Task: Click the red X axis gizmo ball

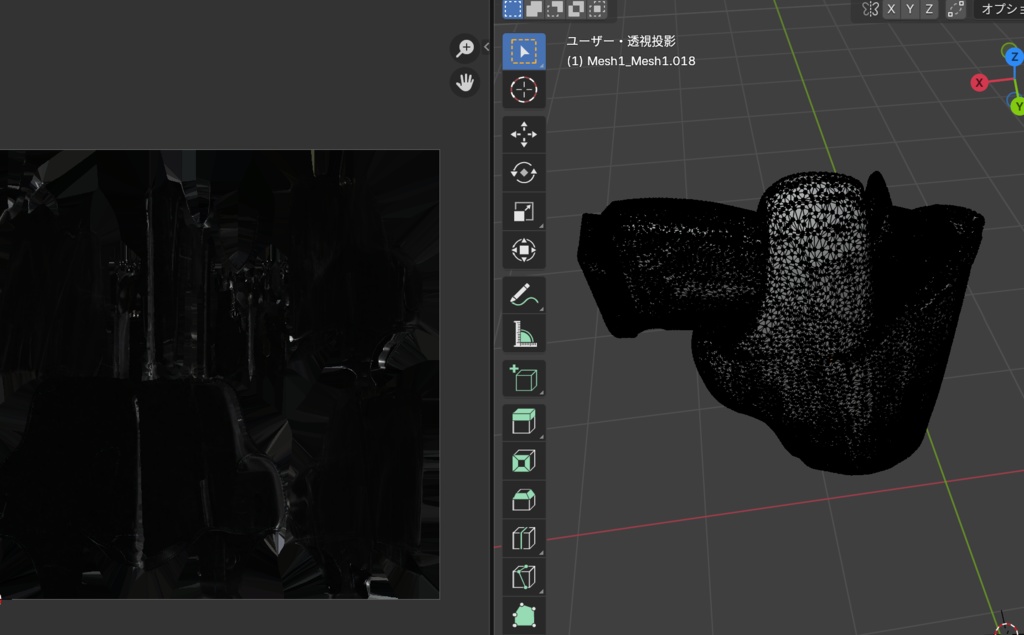Action: [x=979, y=82]
